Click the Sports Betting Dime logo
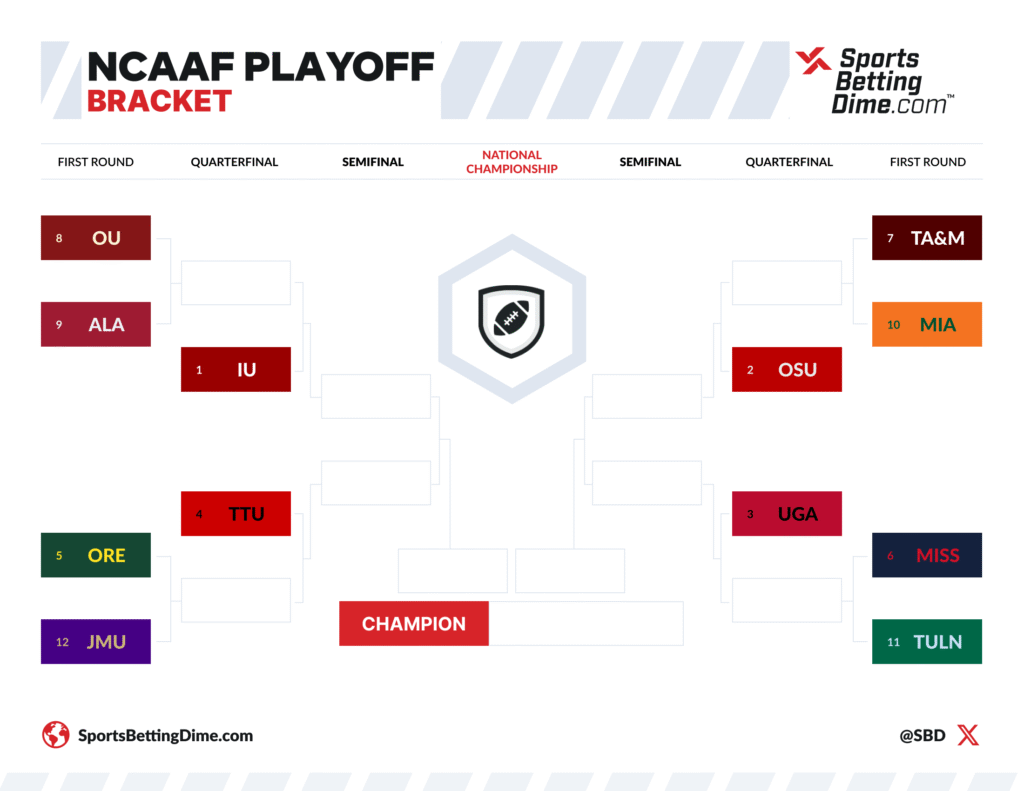This screenshot has height=791, width=1024. coord(873,80)
